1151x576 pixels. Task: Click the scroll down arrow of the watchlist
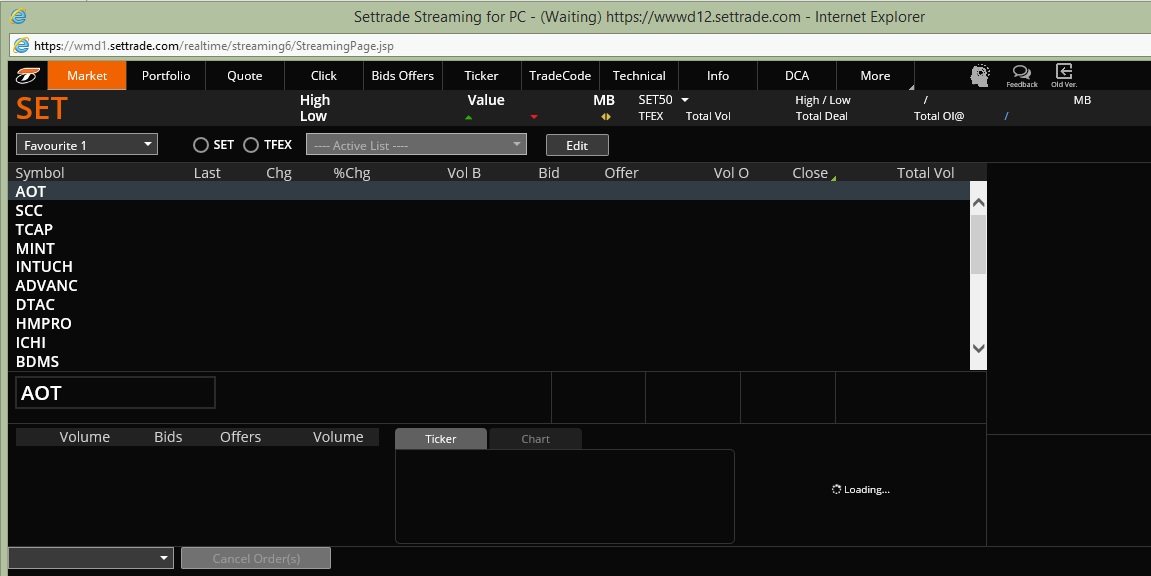pos(978,349)
